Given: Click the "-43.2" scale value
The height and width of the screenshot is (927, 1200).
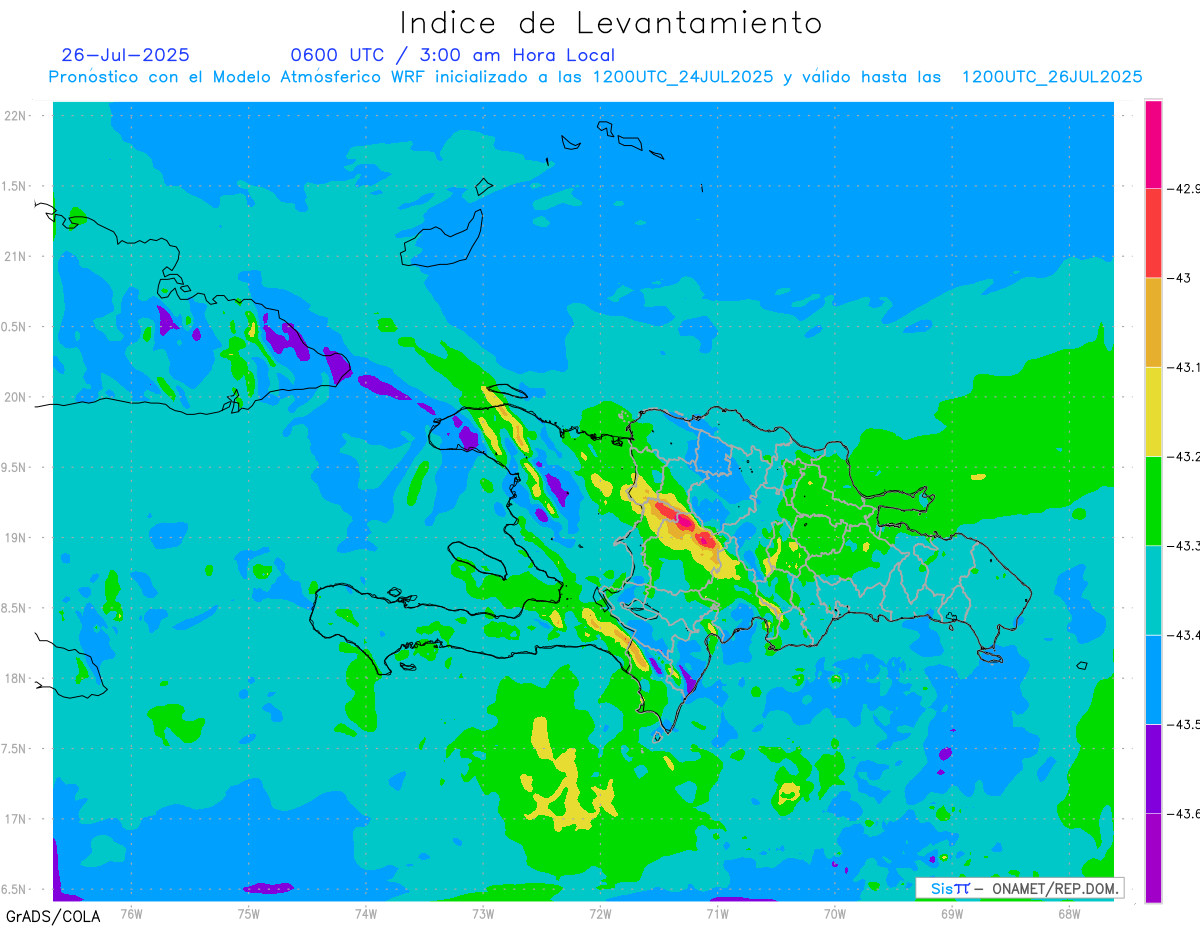Looking at the screenshot, I should 1185,456.
